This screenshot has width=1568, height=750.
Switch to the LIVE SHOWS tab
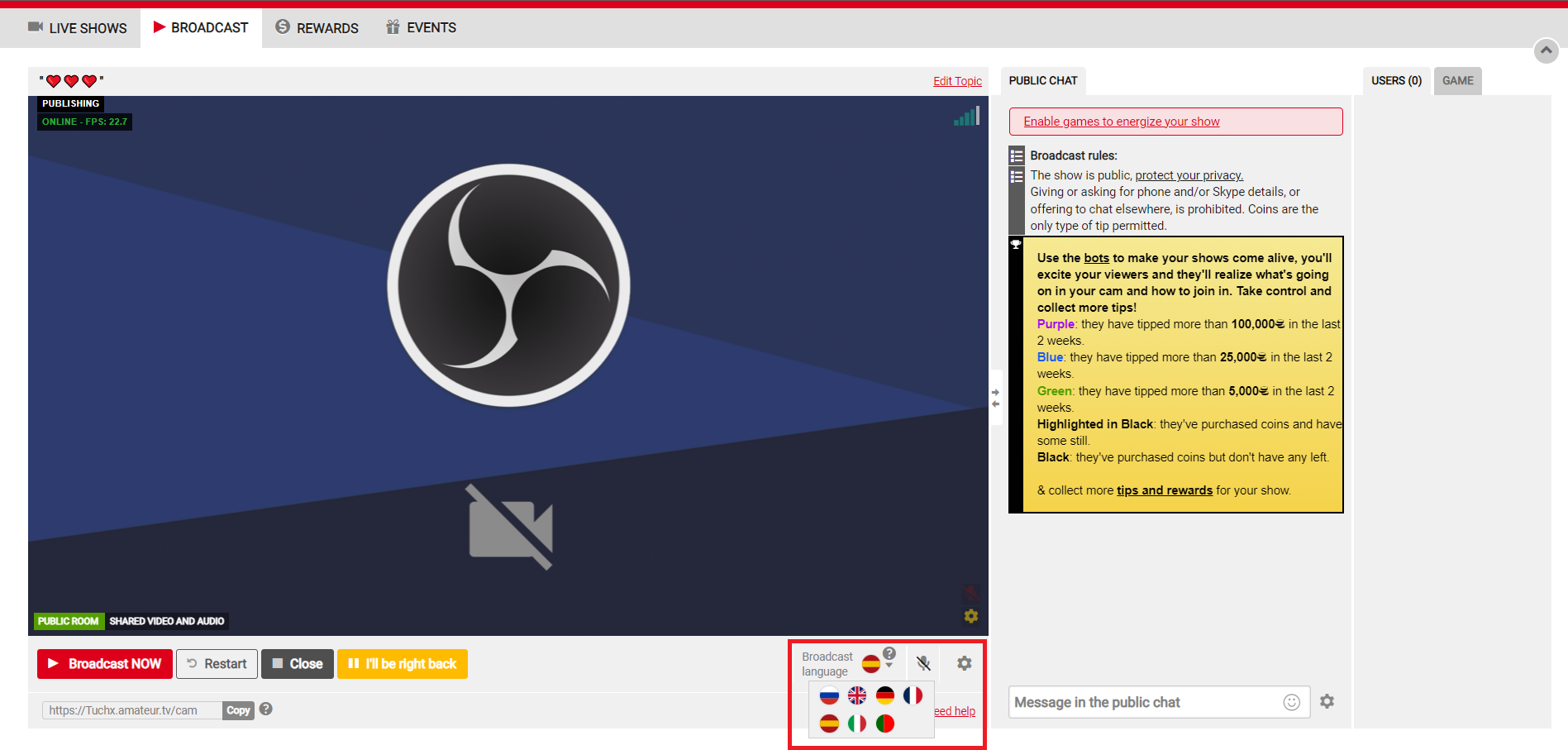[77, 27]
